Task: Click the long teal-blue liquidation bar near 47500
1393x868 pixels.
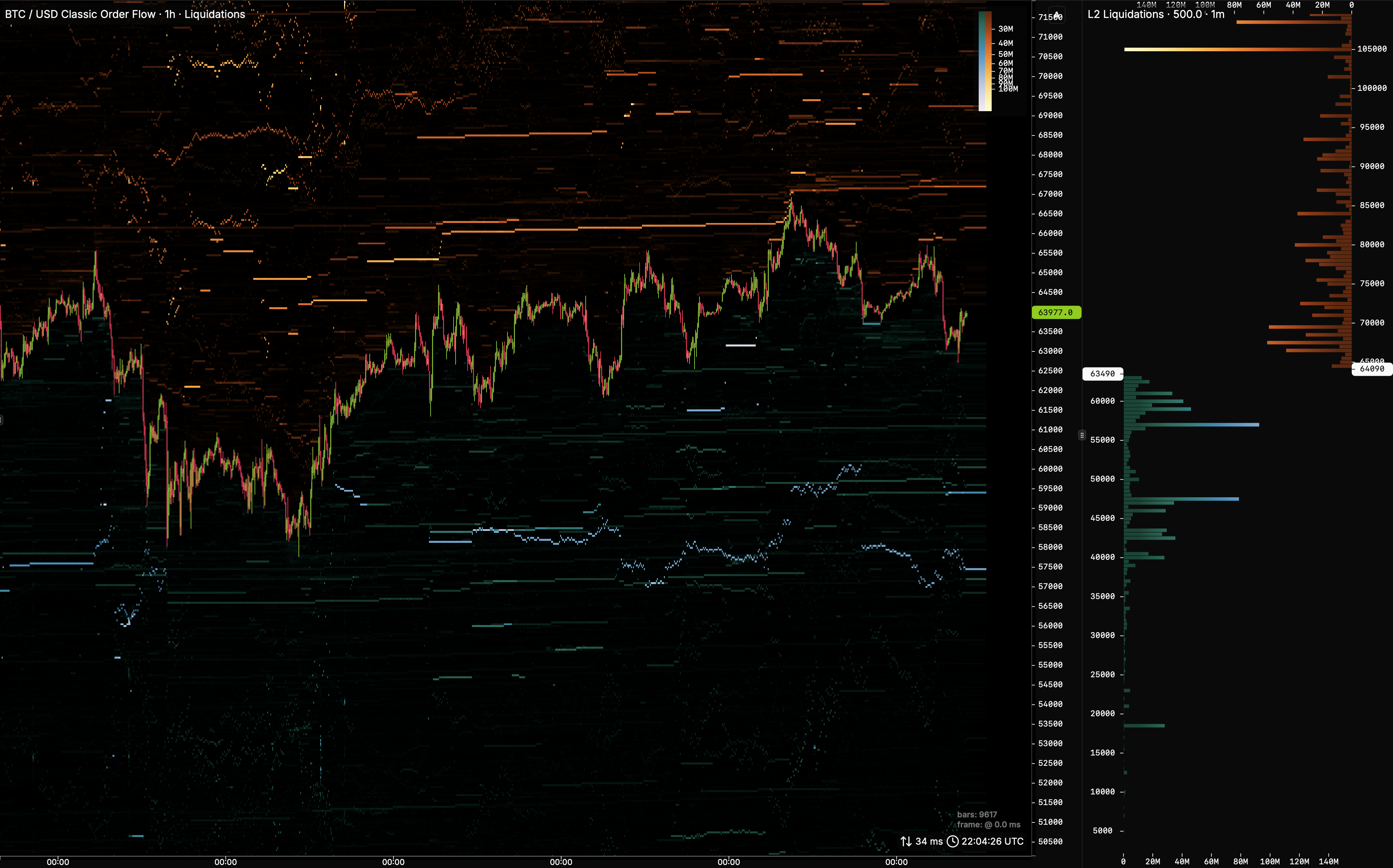Action: (x=1181, y=499)
